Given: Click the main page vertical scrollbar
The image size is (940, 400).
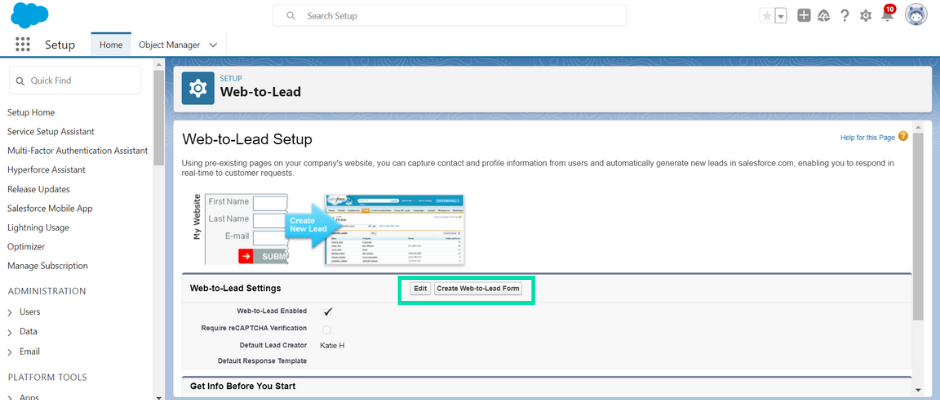Looking at the screenshot, I should (918, 228).
